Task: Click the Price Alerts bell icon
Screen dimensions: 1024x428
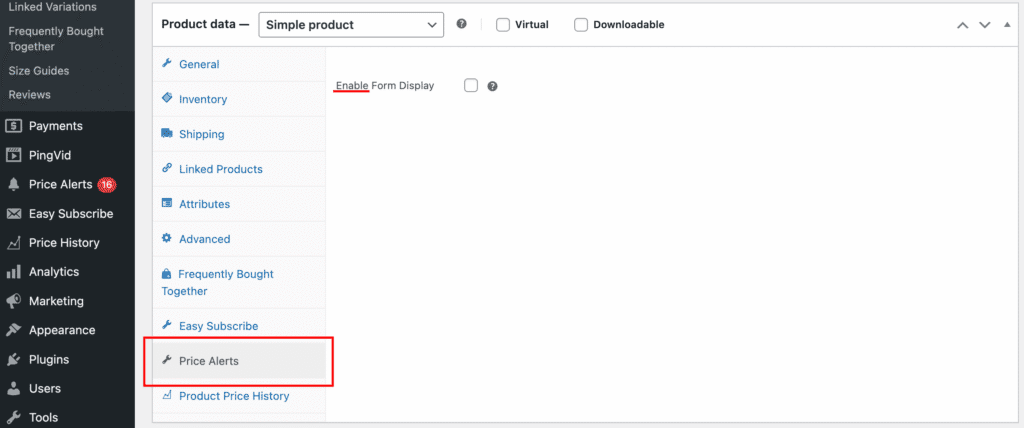Action: click(14, 184)
